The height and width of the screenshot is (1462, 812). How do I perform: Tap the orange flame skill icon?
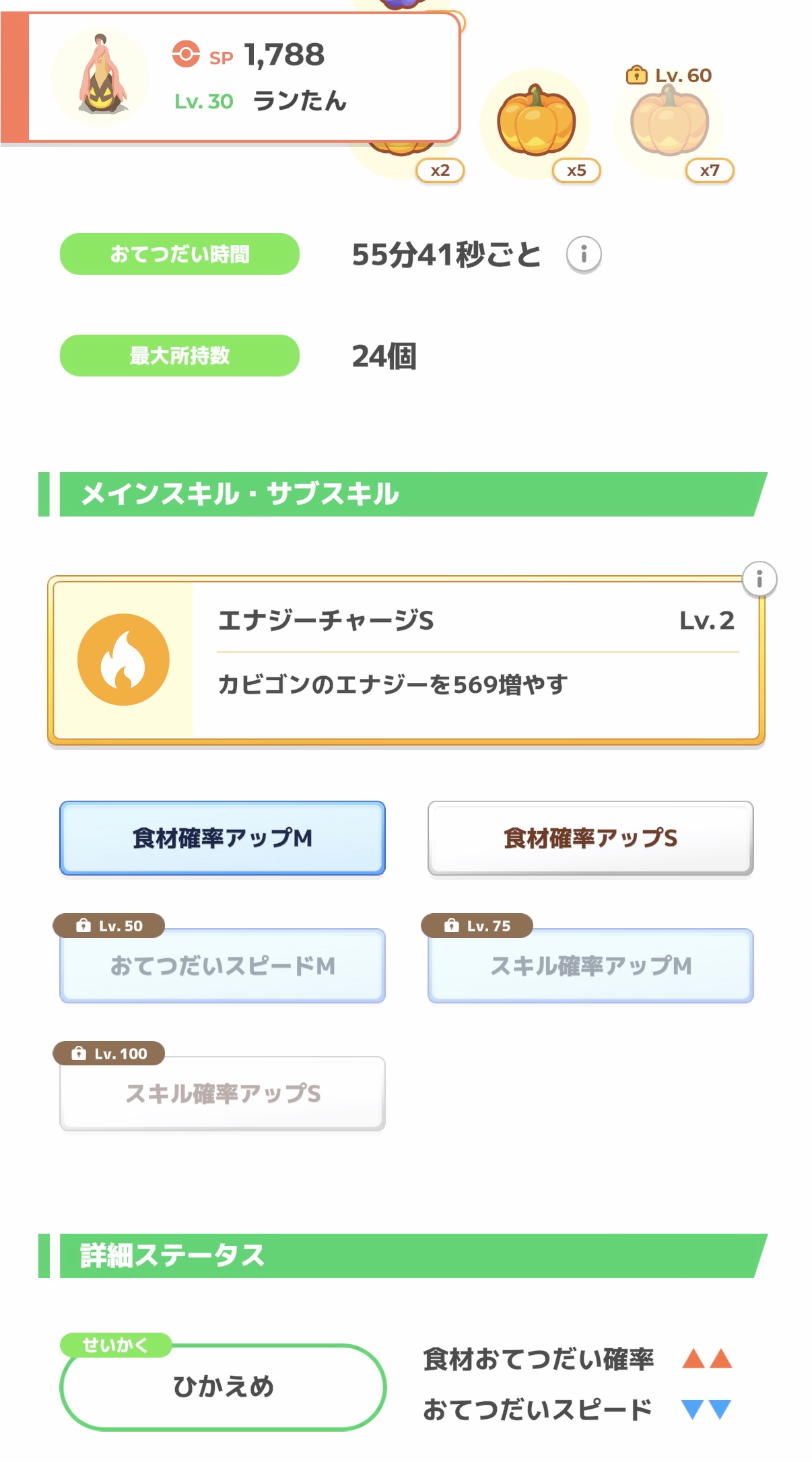point(123,660)
